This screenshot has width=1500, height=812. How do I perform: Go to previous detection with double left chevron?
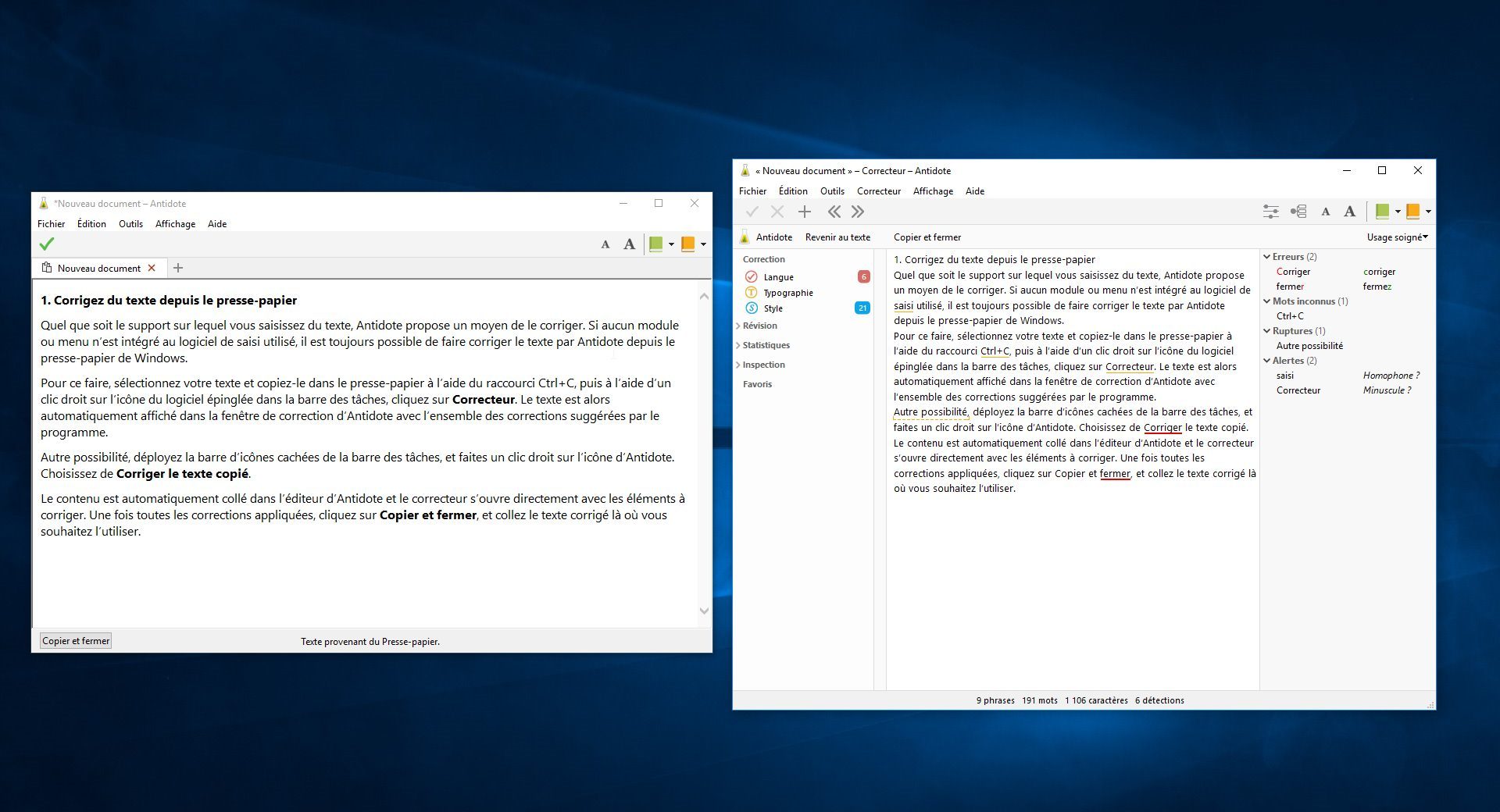pos(834,212)
